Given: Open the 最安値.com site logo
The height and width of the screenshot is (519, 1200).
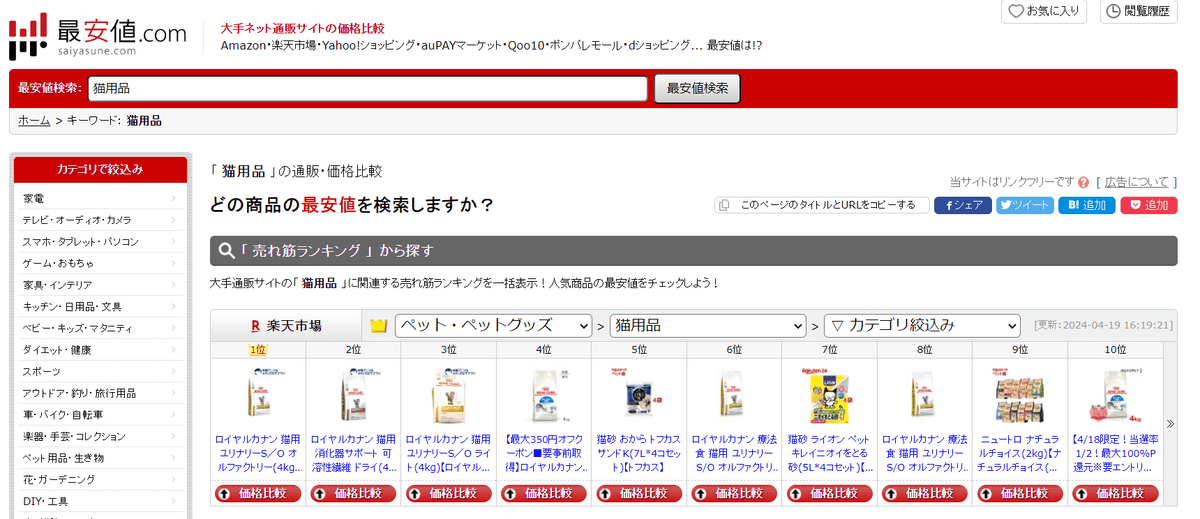Looking at the screenshot, I should click(x=98, y=36).
